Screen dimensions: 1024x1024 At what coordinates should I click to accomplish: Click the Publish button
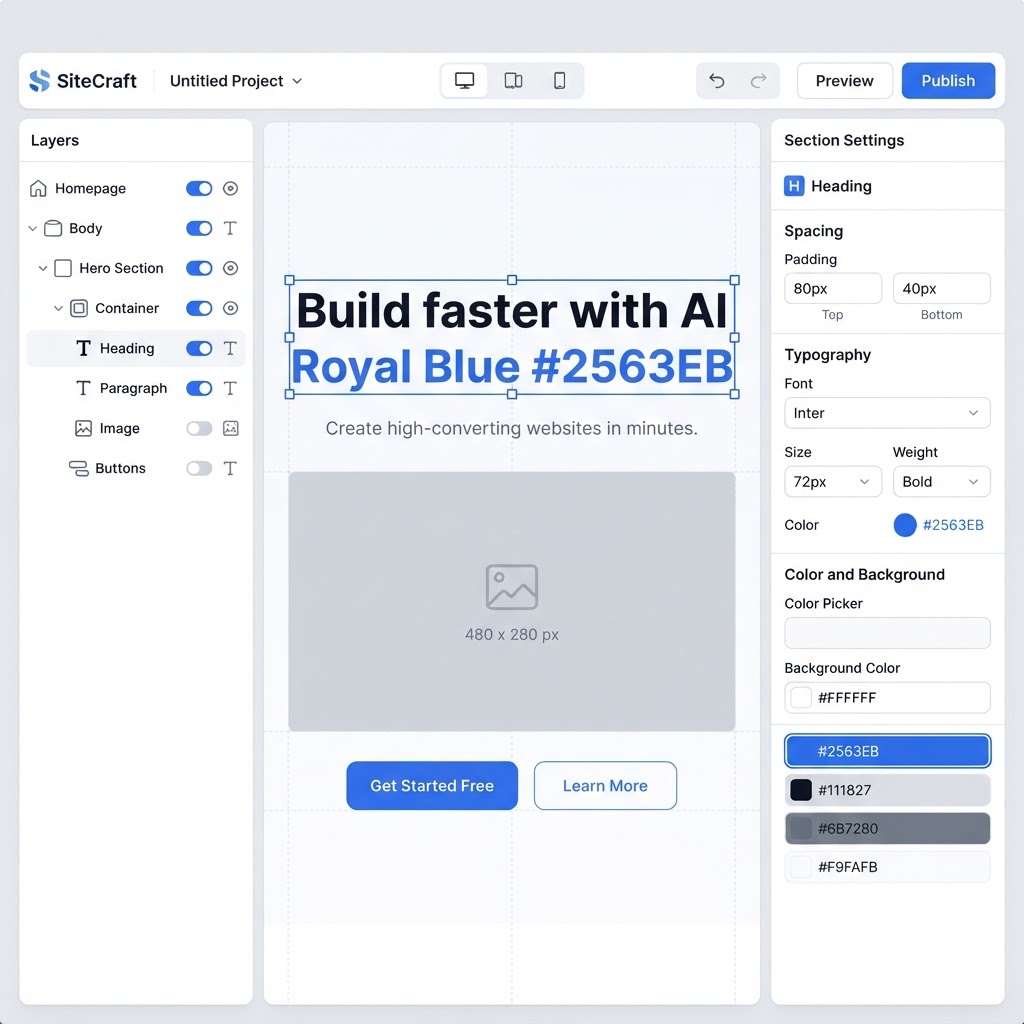pyautogui.click(x=948, y=80)
